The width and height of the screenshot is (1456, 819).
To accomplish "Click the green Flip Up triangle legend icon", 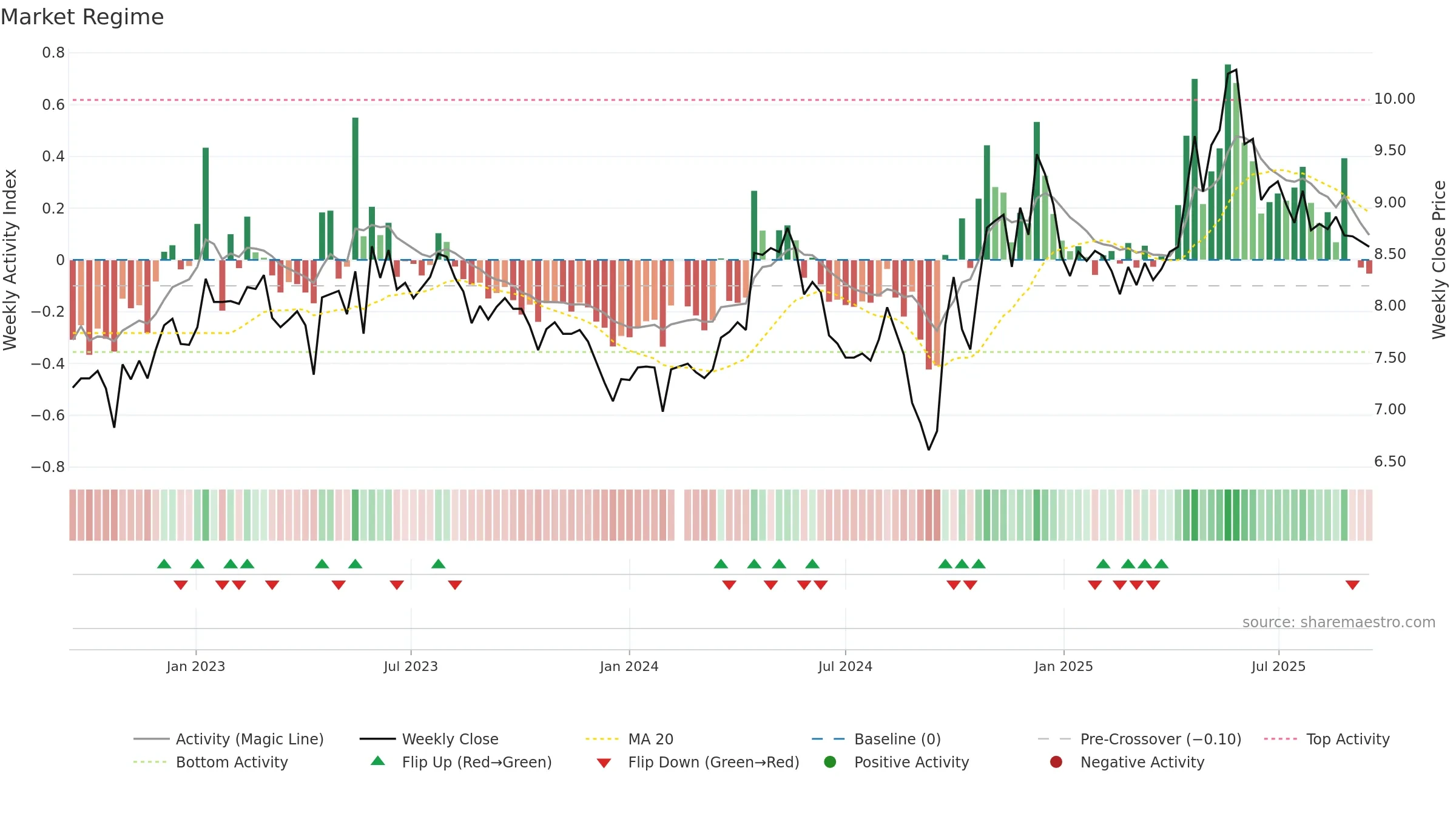I will pyautogui.click(x=378, y=761).
